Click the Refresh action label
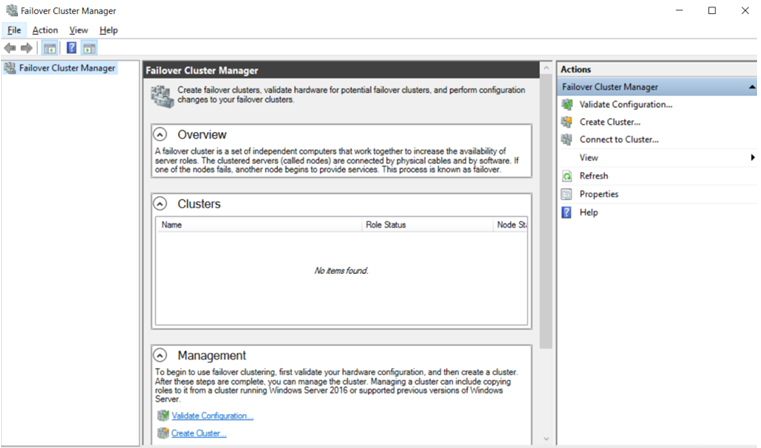This screenshot has height=448, width=761. (x=594, y=176)
